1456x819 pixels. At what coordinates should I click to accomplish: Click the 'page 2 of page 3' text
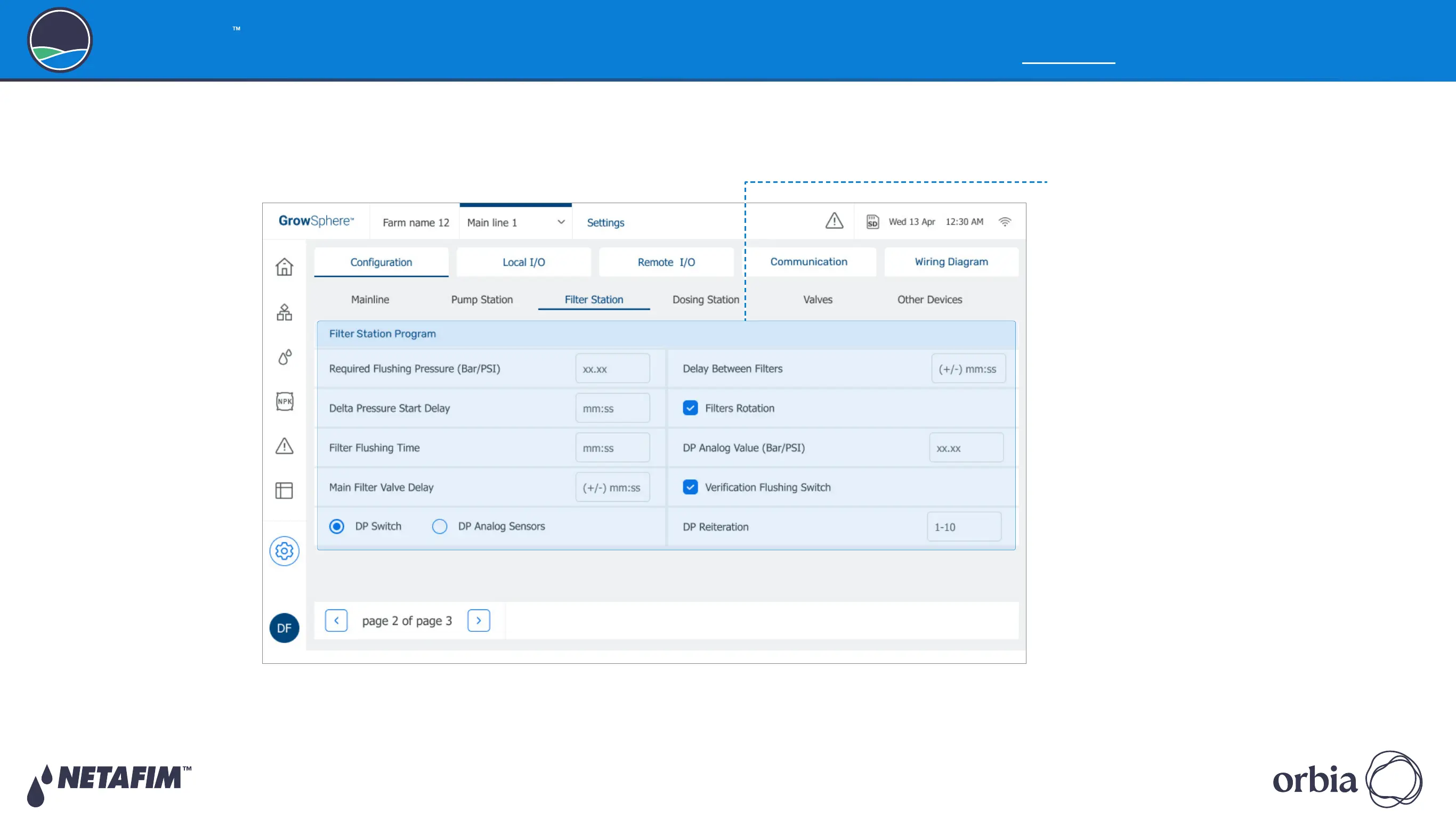click(407, 621)
